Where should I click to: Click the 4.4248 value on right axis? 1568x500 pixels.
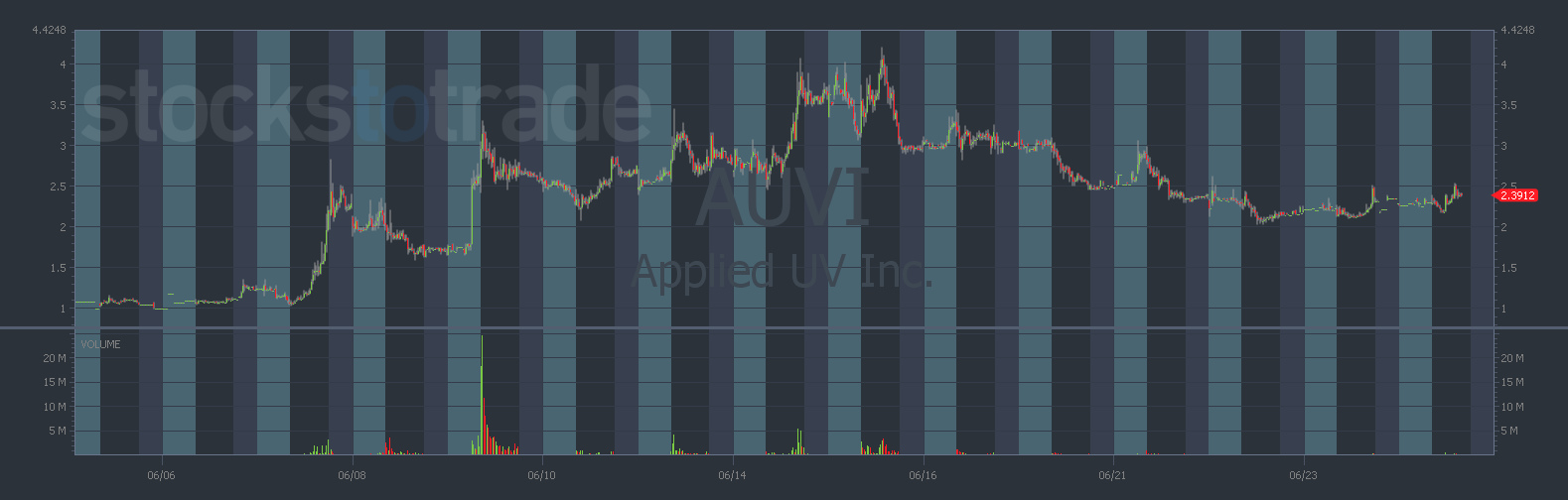(x=1518, y=30)
